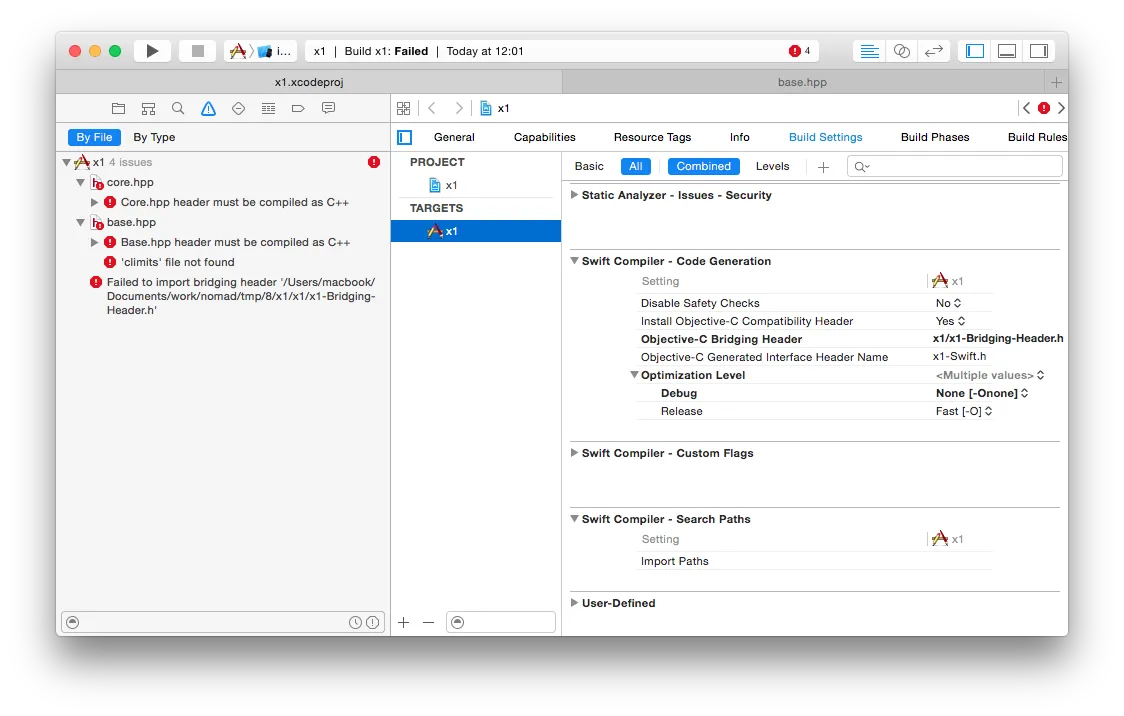Show the Assistant editor

902,51
